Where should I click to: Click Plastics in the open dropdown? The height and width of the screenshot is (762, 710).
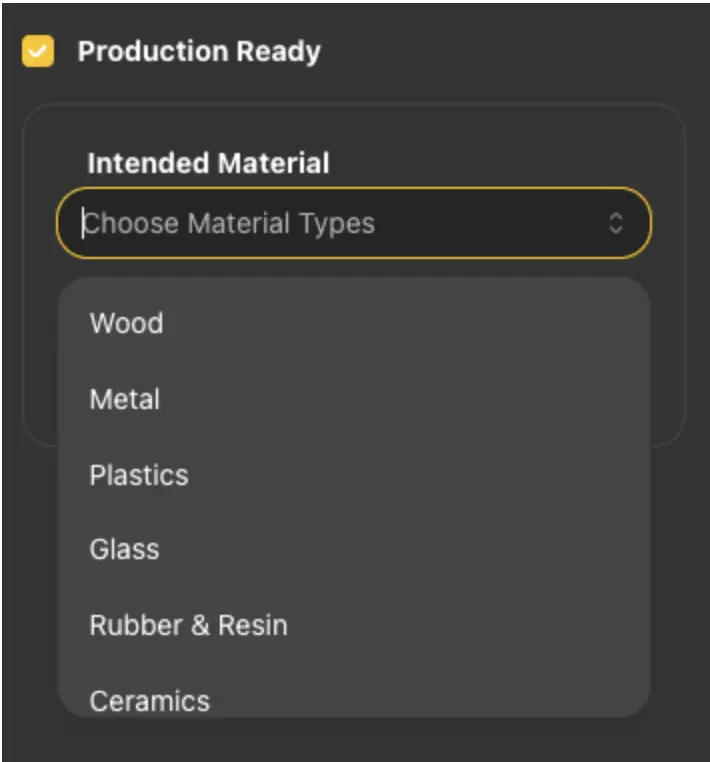point(139,474)
